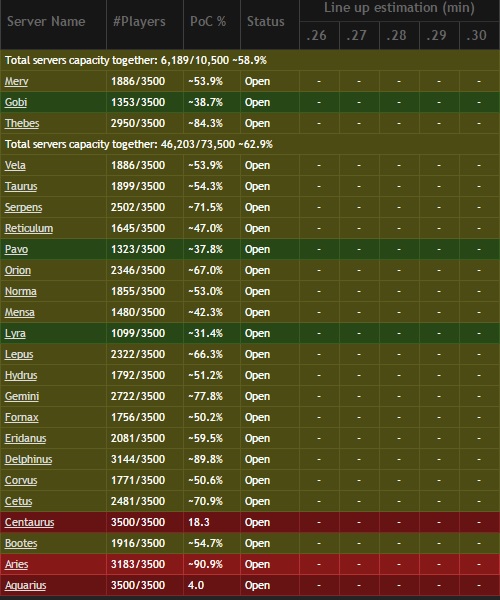This screenshot has height=600, width=500.
Task: Click player count 2502/3500 for Serpens
Action: pyautogui.click(x=138, y=207)
